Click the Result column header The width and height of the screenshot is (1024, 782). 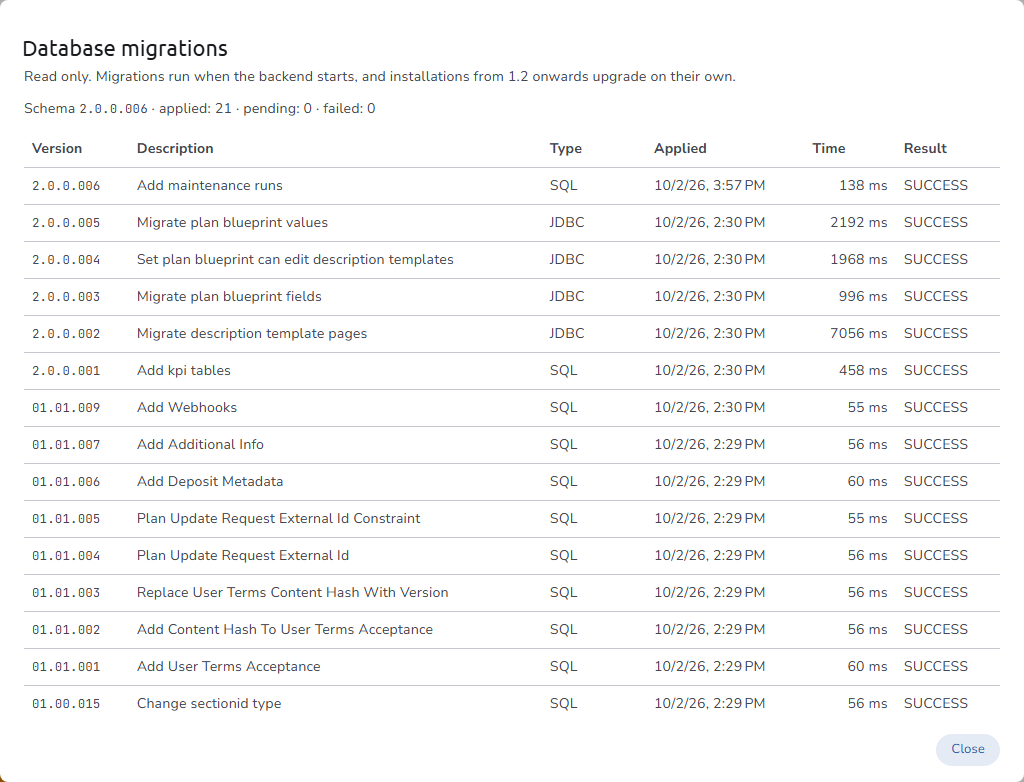pos(925,148)
